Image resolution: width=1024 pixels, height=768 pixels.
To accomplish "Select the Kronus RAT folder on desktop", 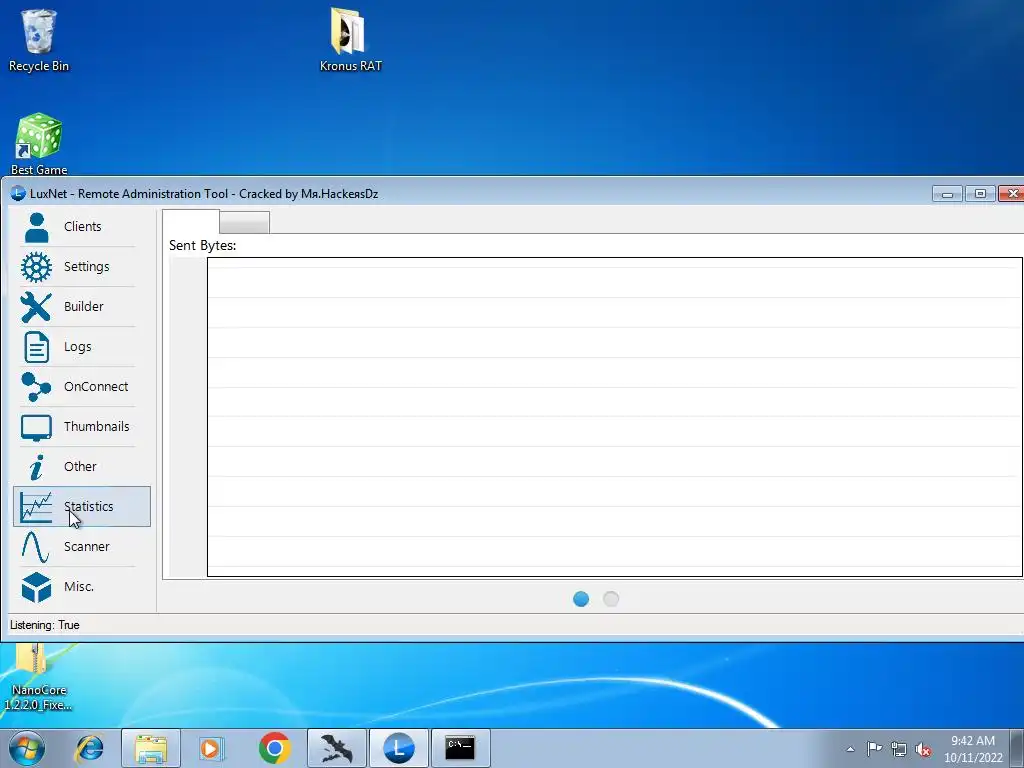I will pyautogui.click(x=350, y=40).
